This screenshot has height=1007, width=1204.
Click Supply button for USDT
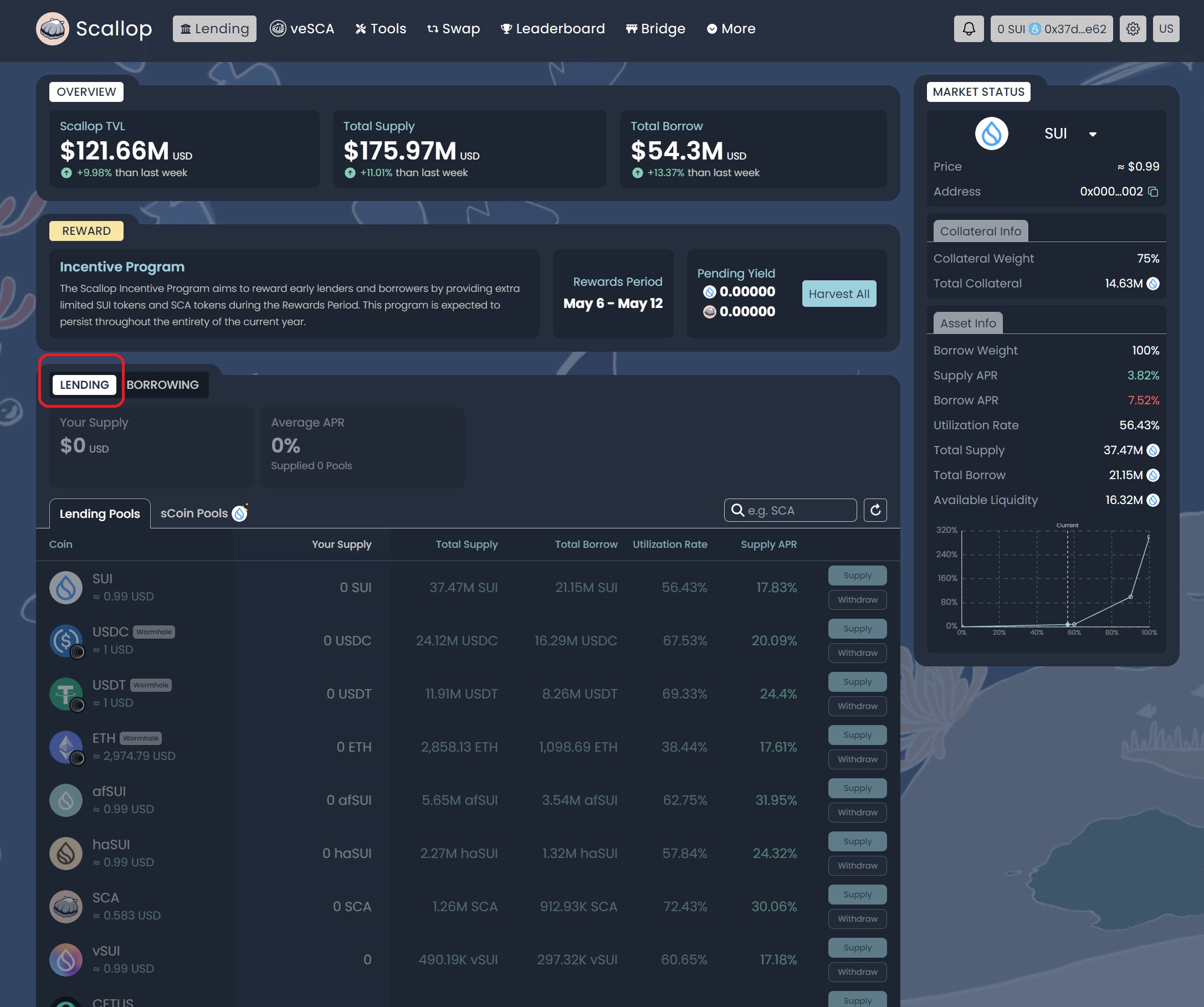[x=857, y=681]
